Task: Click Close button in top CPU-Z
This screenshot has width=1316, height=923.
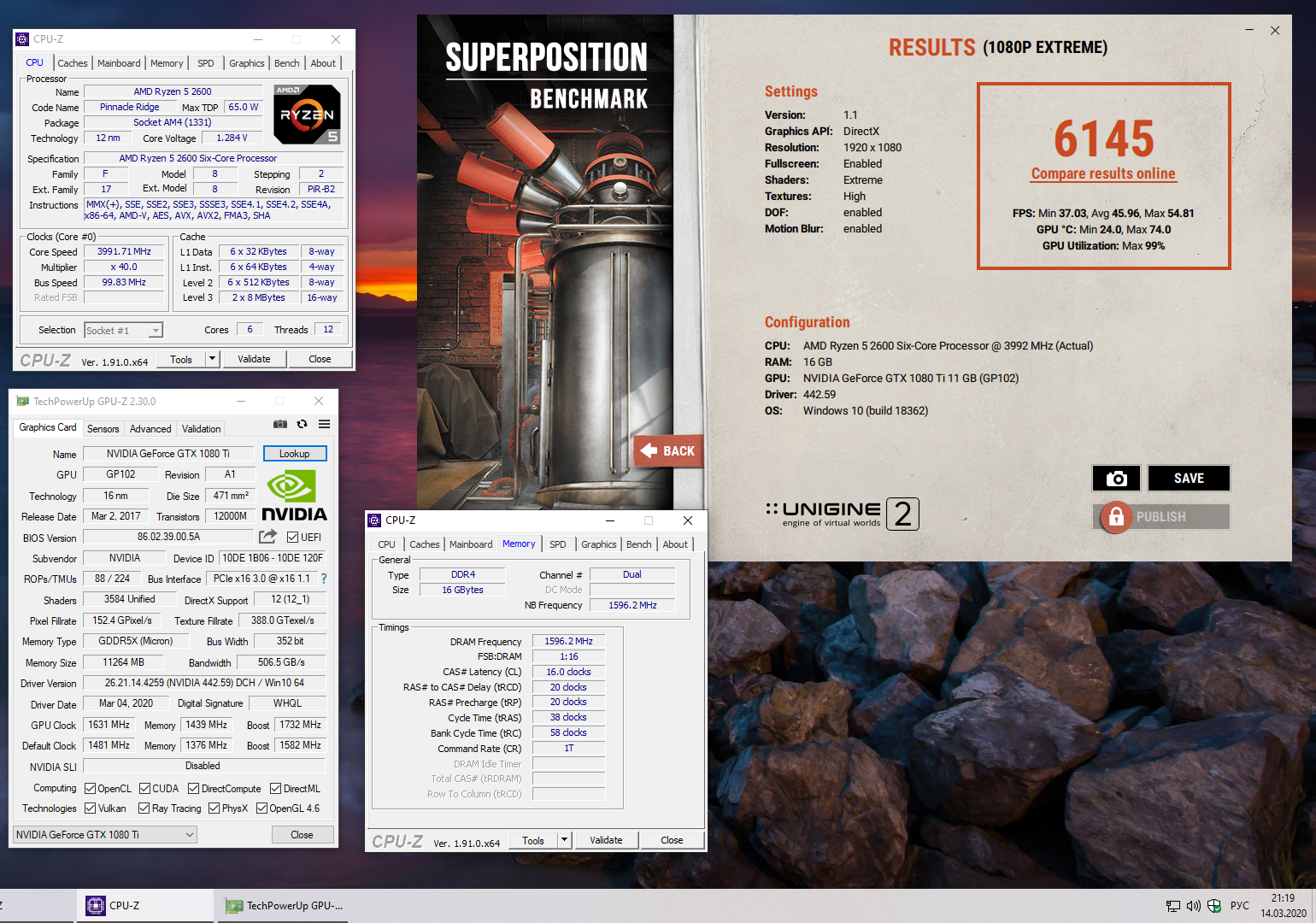Action: pos(320,359)
